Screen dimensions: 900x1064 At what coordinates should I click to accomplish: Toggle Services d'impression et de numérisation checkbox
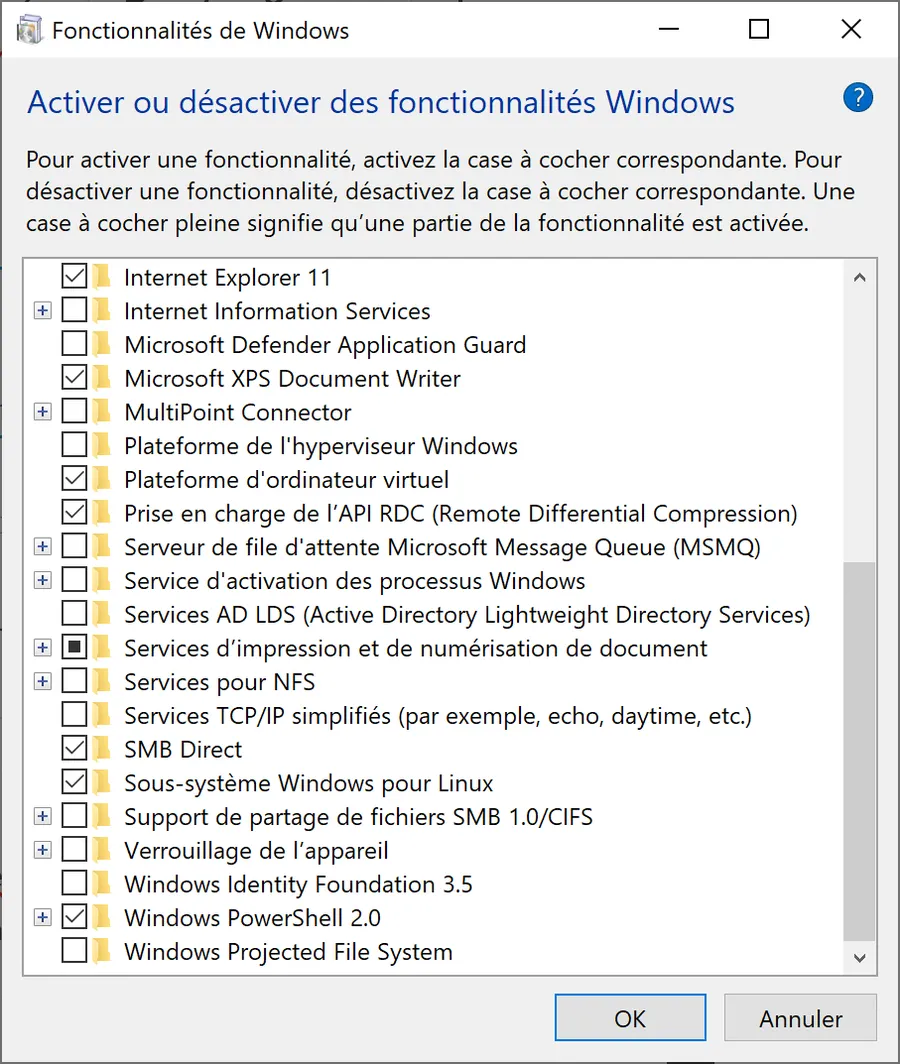click(74, 647)
